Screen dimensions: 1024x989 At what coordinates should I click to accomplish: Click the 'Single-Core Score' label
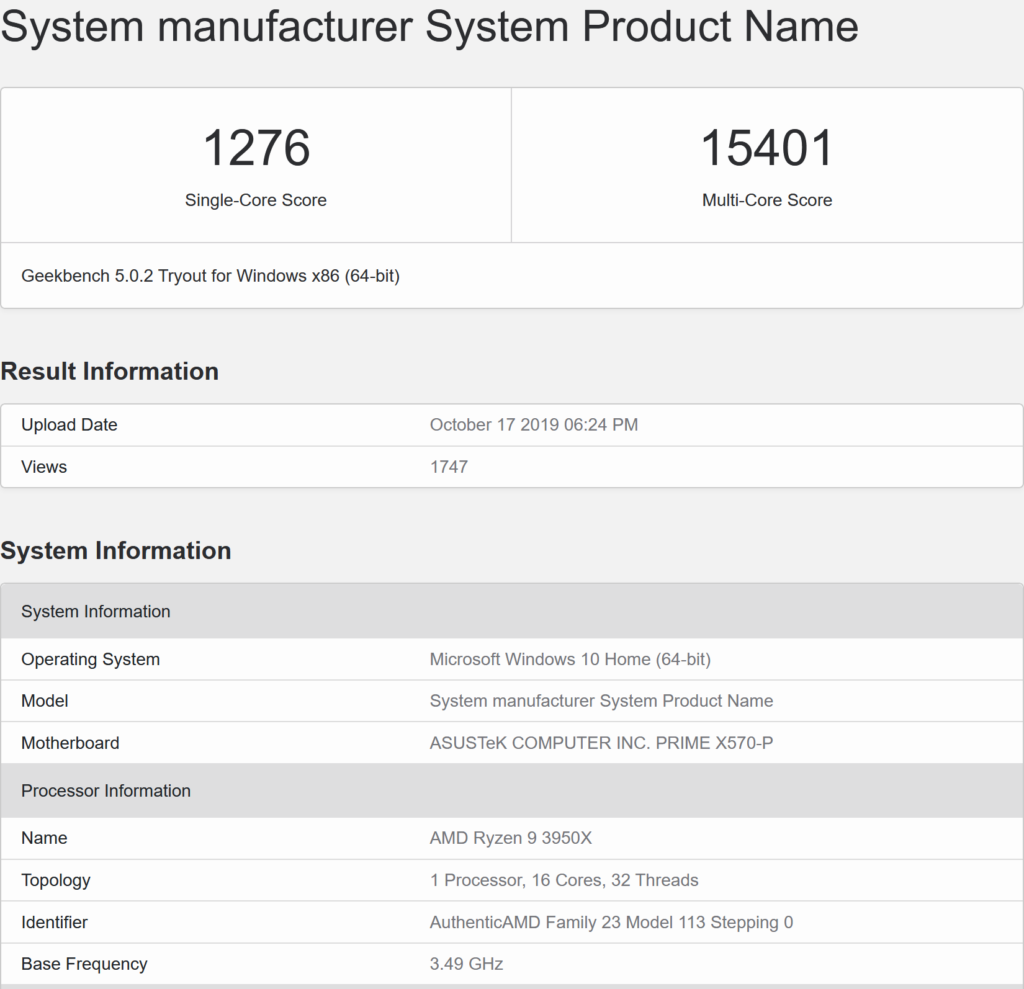click(x=255, y=200)
